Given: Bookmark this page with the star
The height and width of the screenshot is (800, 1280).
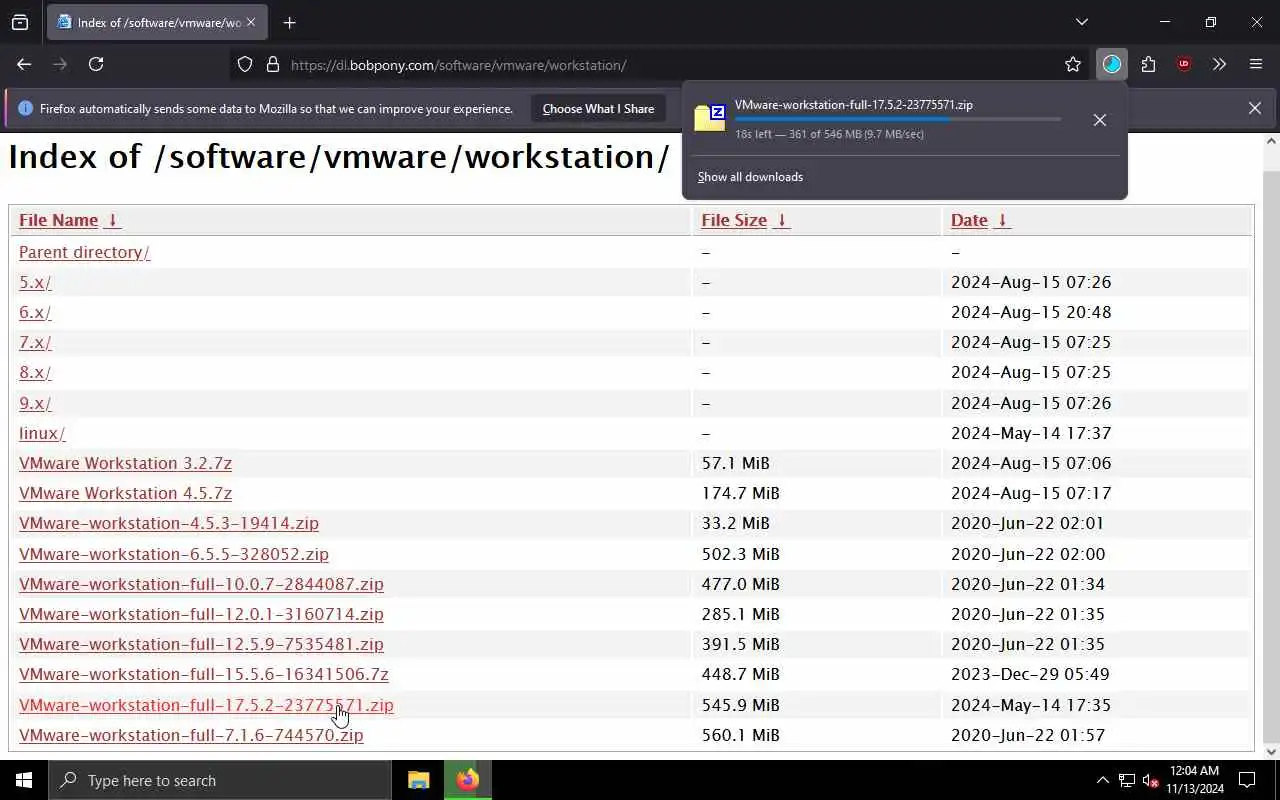Looking at the screenshot, I should tap(1073, 65).
